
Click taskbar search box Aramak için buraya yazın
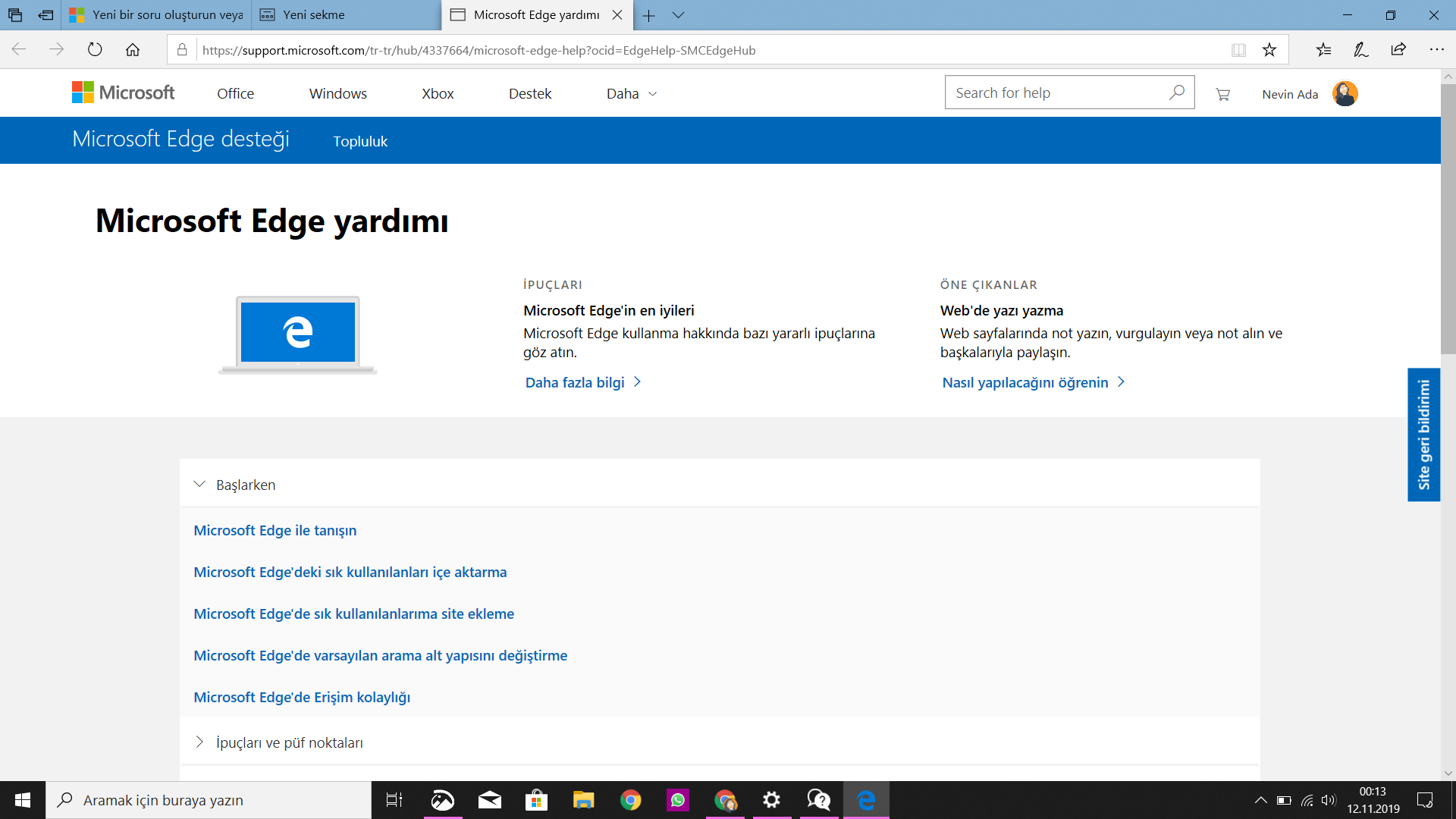click(209, 800)
